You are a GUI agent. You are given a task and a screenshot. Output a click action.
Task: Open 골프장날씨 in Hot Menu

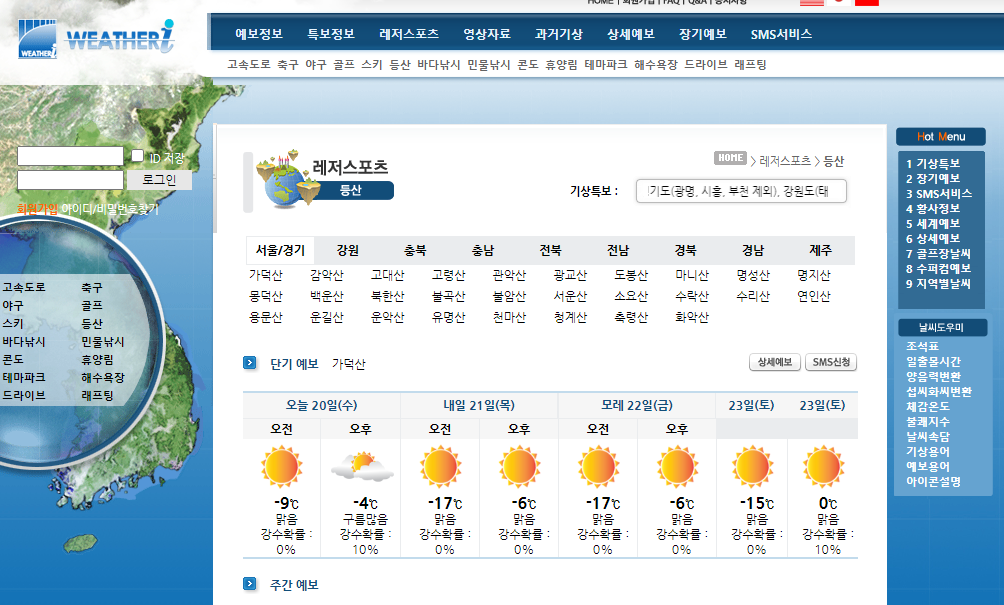pos(938,254)
